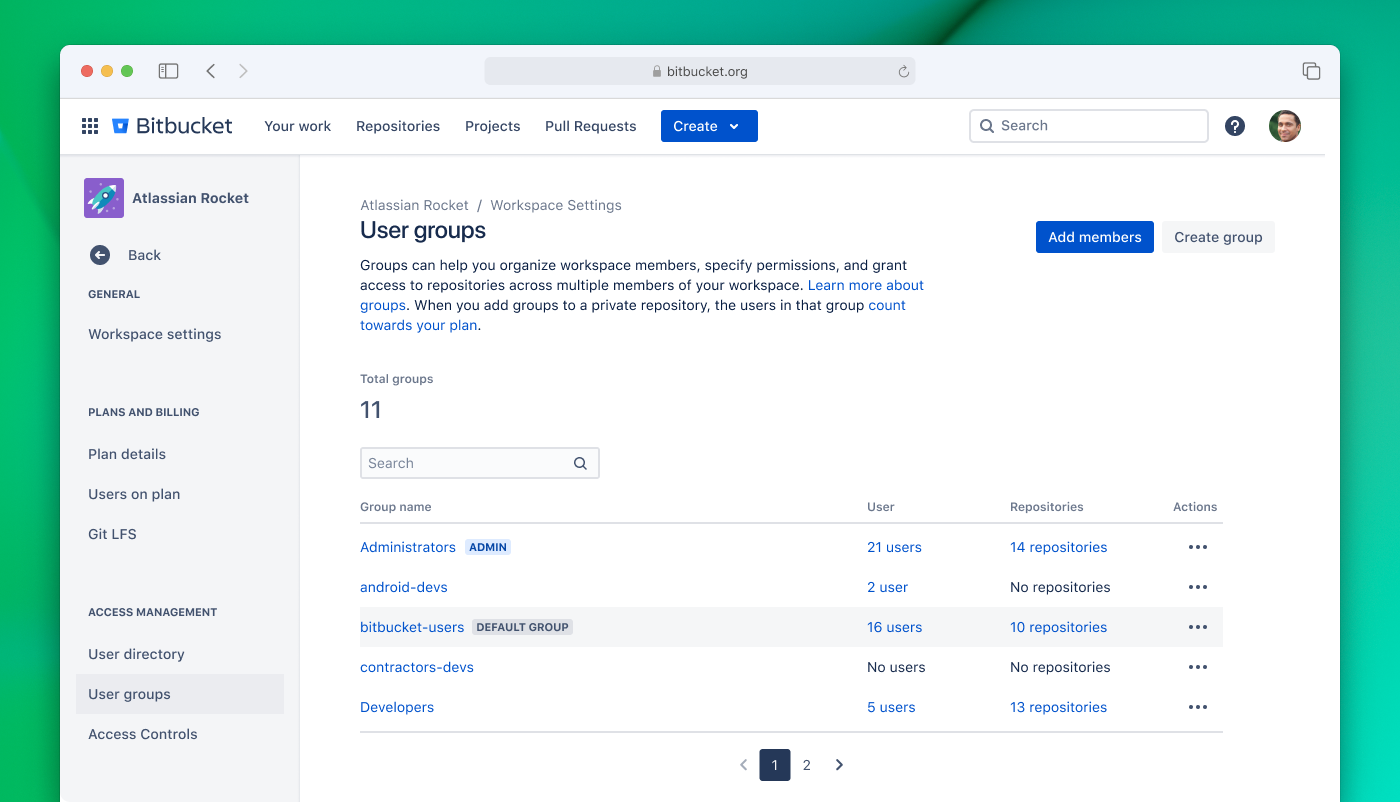Expand the Create dropdown button
The height and width of the screenshot is (802, 1400).
coord(709,126)
